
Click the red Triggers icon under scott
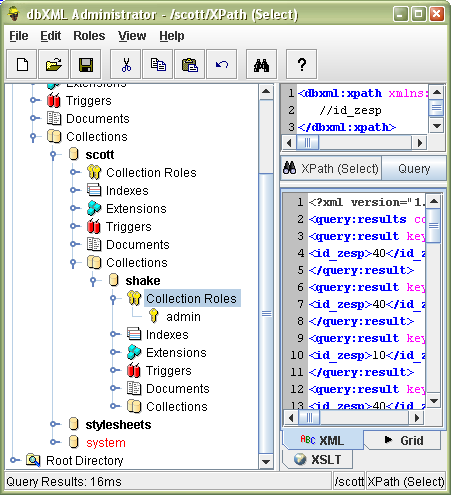94,226
